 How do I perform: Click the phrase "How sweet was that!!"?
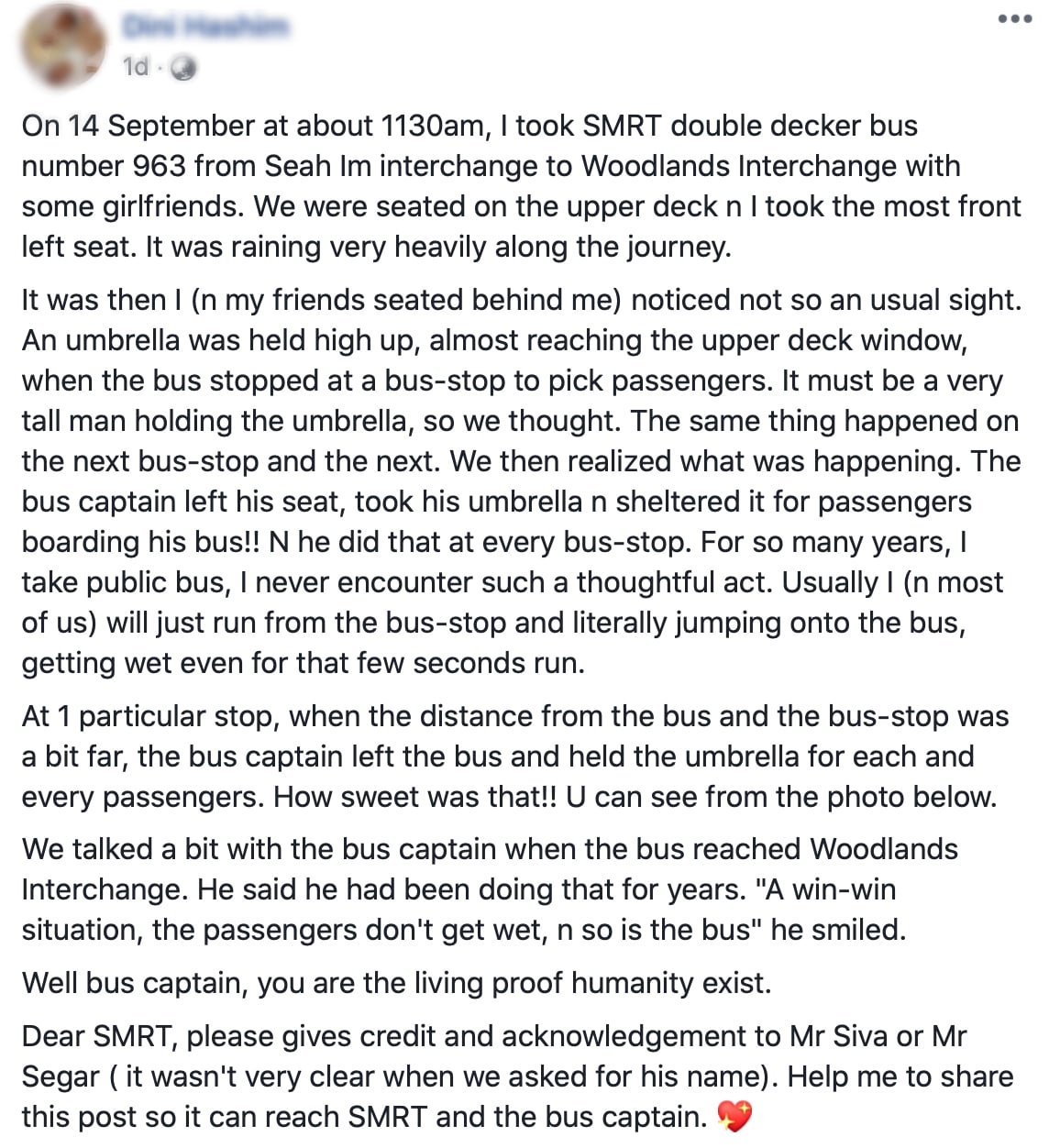point(414,797)
